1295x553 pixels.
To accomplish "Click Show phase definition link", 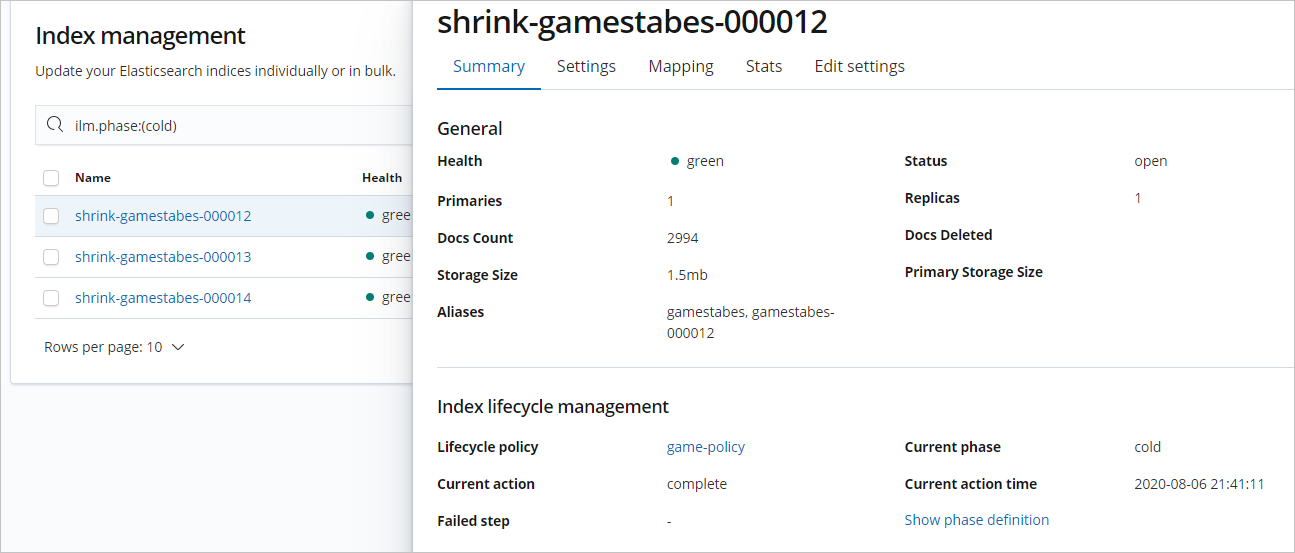I will pos(977,520).
